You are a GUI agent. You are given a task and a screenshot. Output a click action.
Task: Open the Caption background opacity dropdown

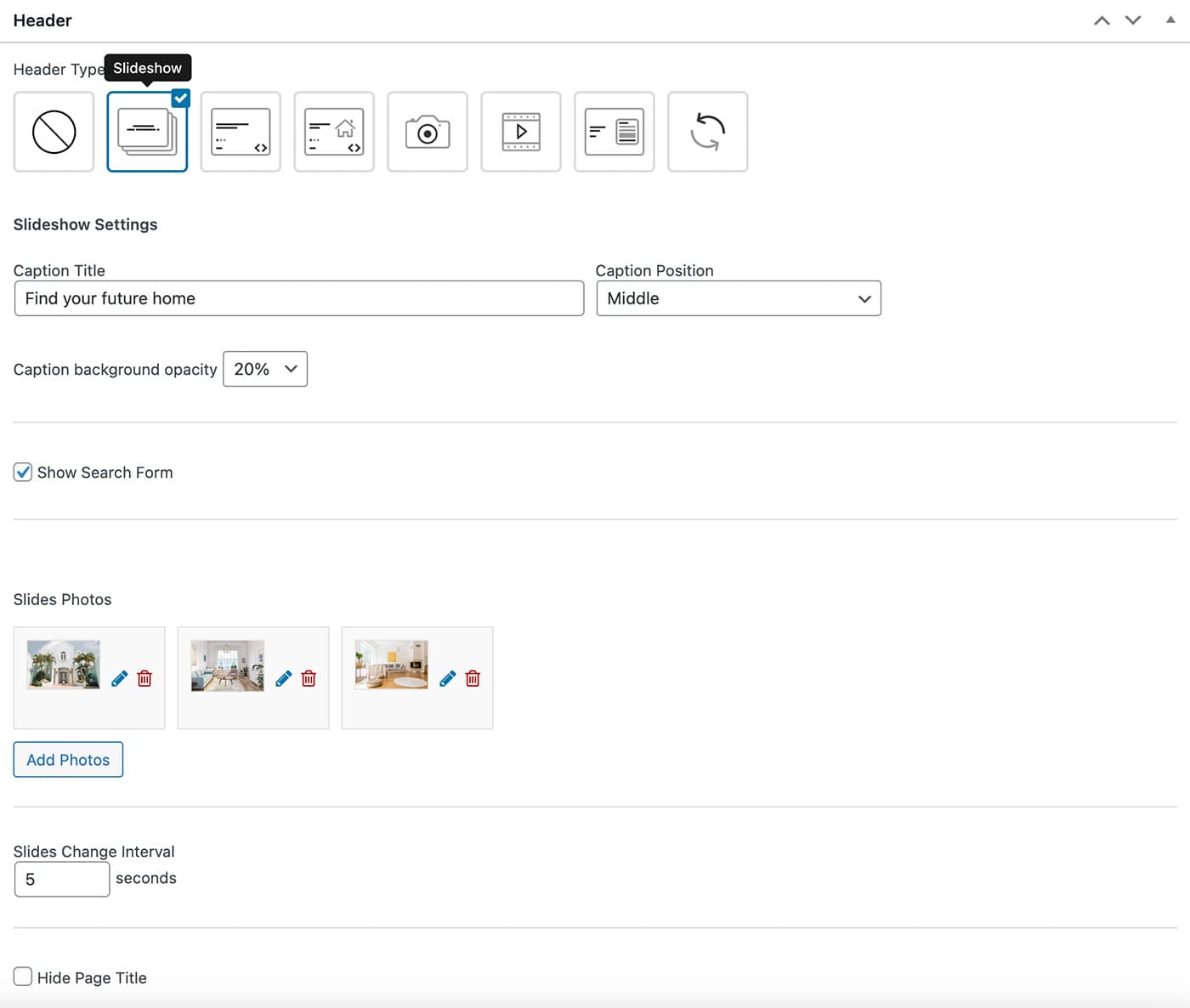(x=264, y=369)
